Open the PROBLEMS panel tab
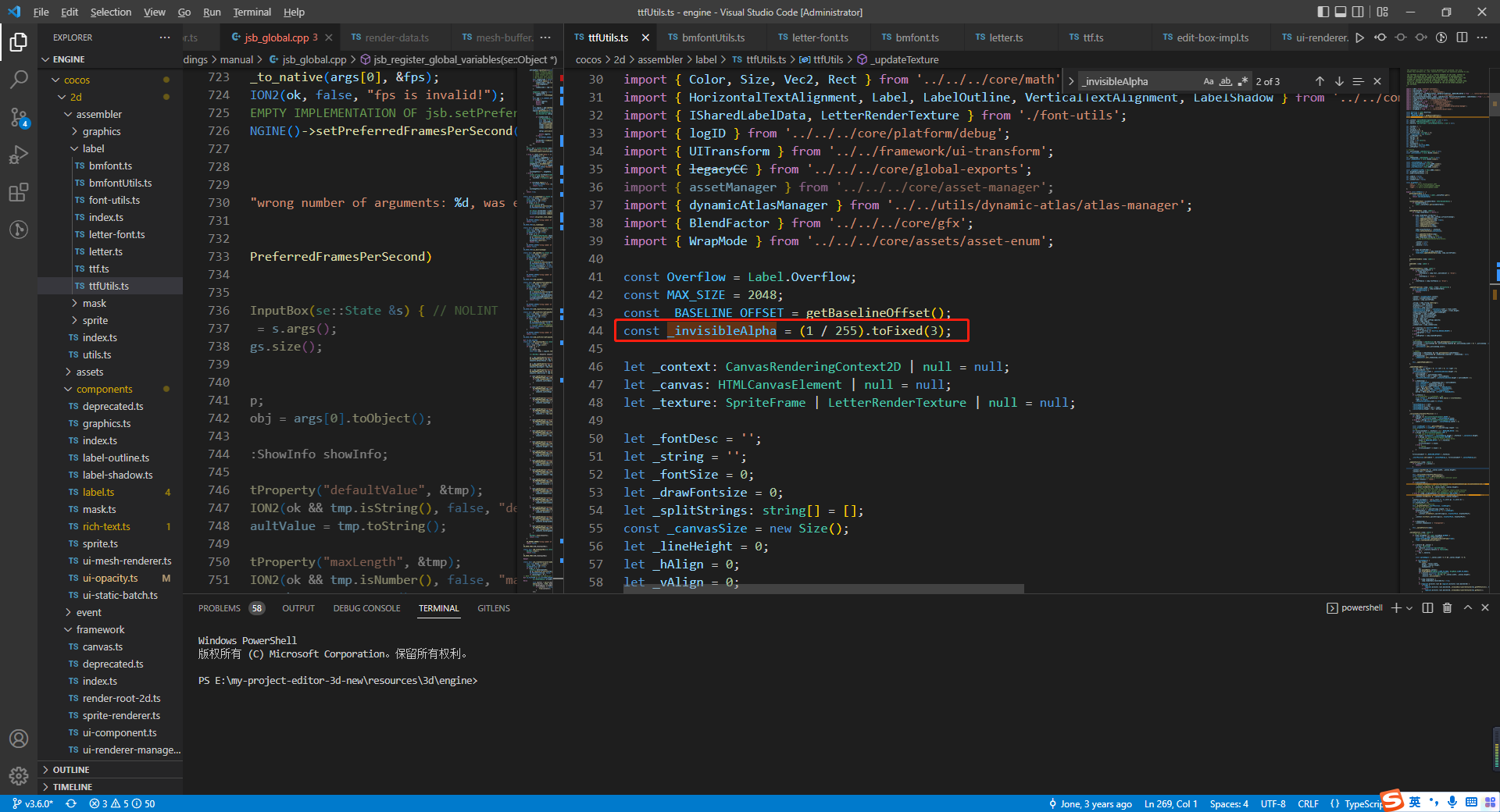 pos(220,608)
